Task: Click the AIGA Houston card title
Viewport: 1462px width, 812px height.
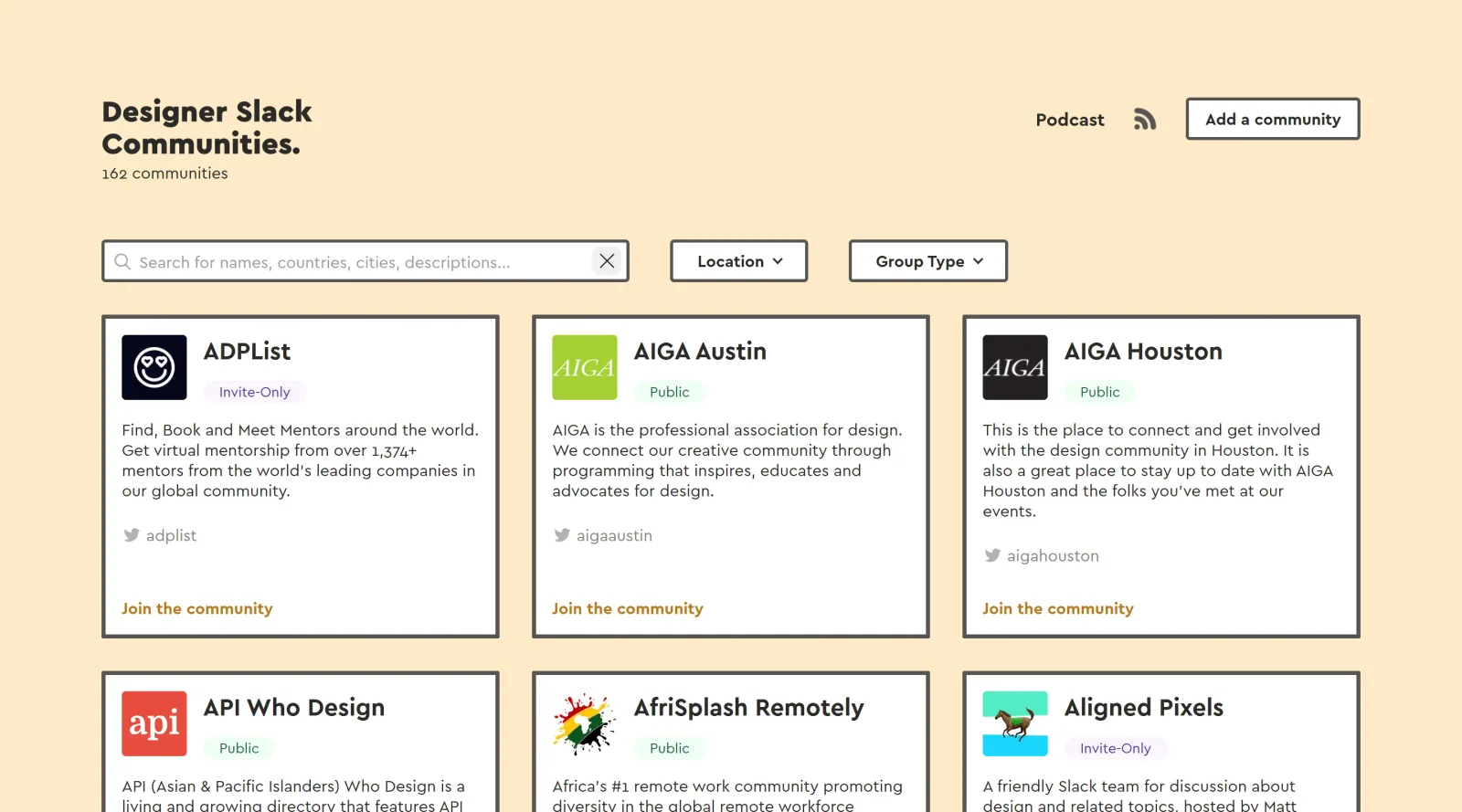Action: pyautogui.click(x=1143, y=352)
